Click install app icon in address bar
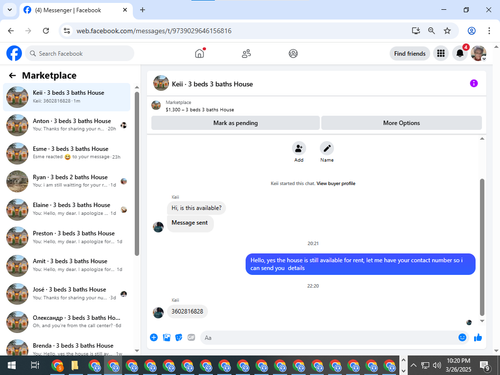This screenshot has height=375, width=500. [x=415, y=31]
